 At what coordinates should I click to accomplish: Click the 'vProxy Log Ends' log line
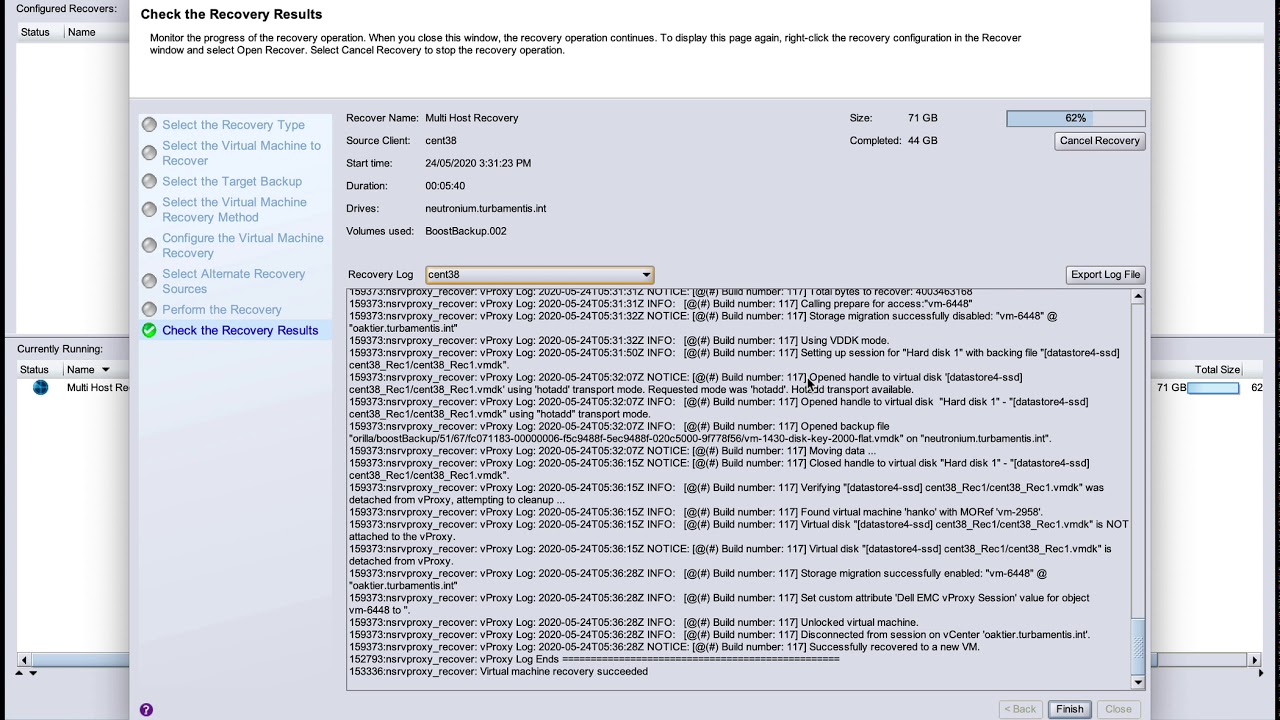click(x=594, y=660)
